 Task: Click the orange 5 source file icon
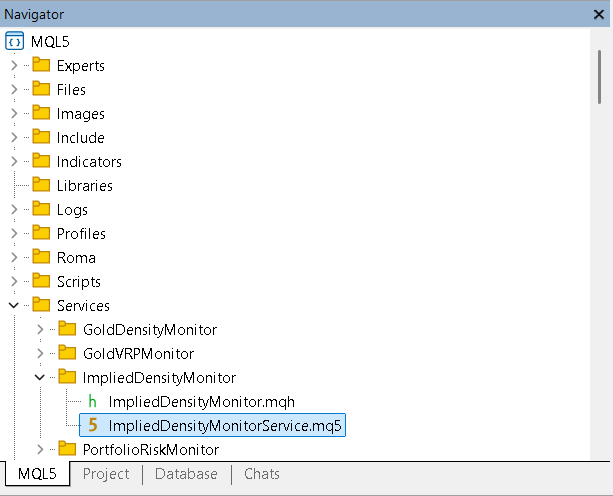coord(93,425)
